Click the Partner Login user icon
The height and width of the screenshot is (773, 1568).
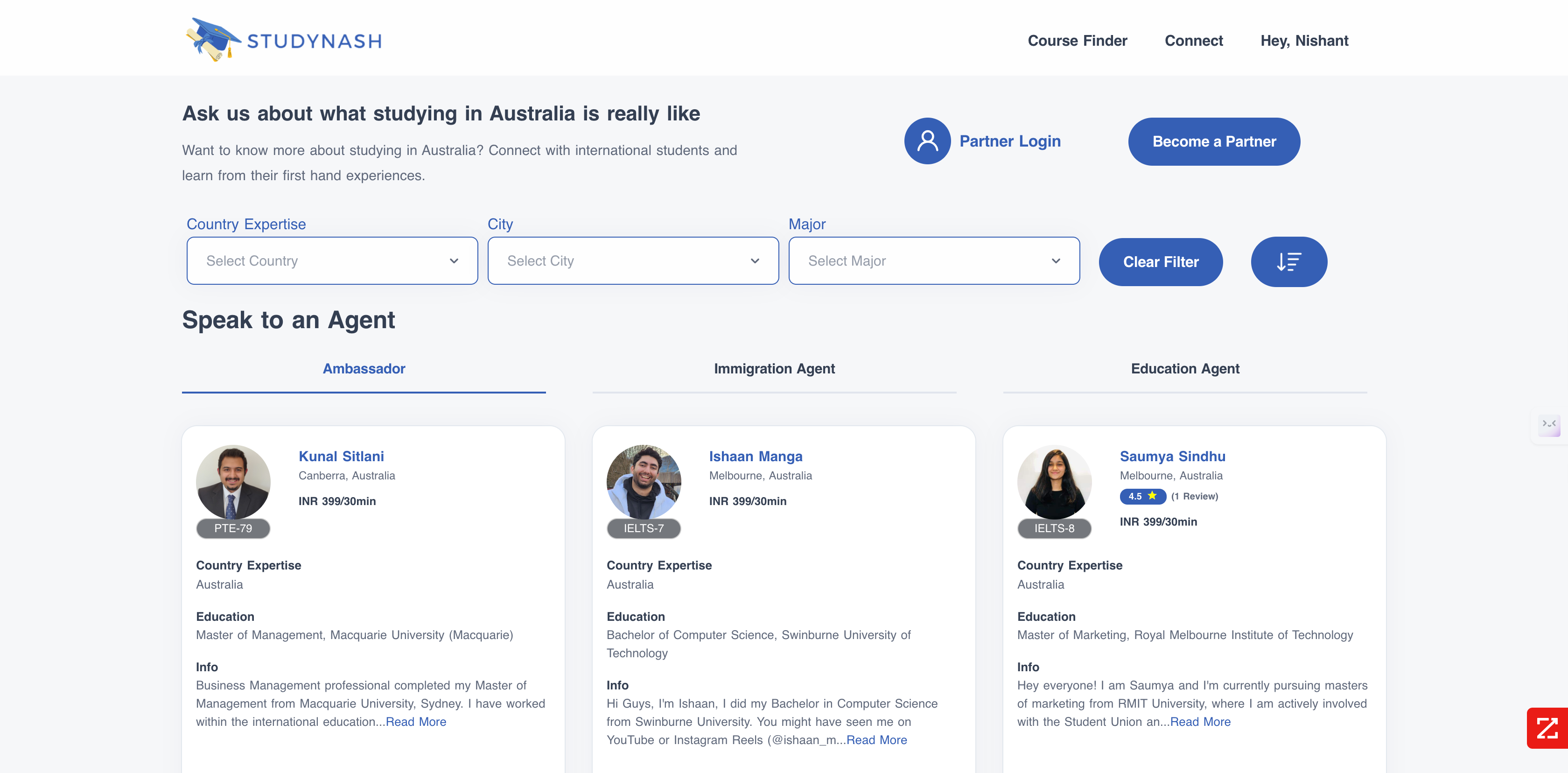pyautogui.click(x=927, y=141)
